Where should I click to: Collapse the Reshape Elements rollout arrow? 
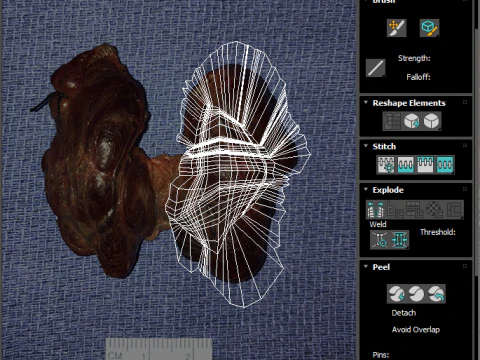[x=366, y=103]
